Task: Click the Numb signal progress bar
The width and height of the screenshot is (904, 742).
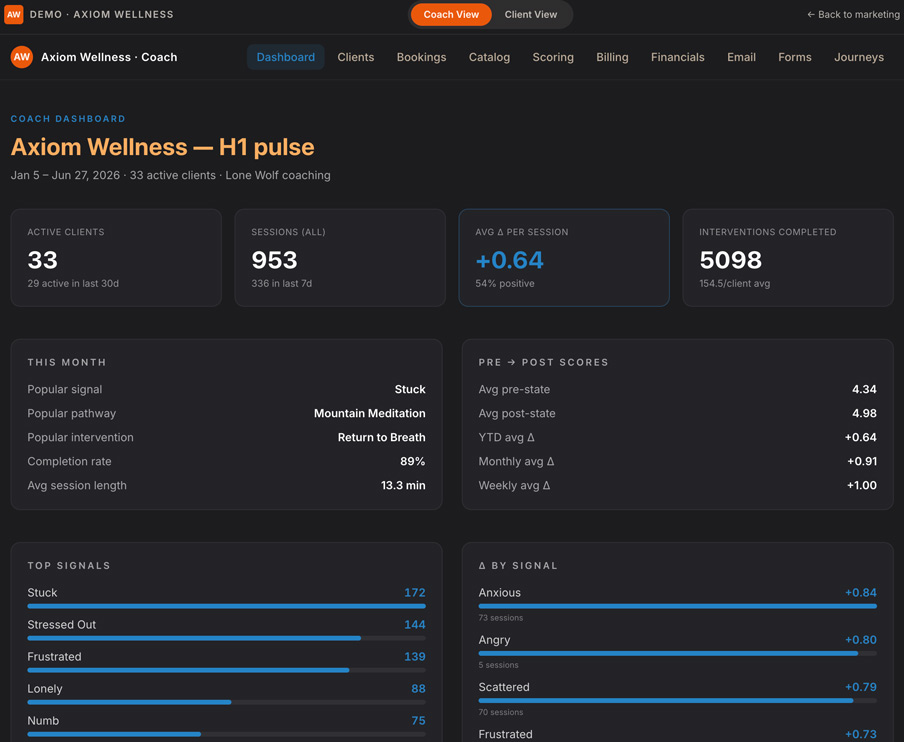Action: (x=227, y=734)
